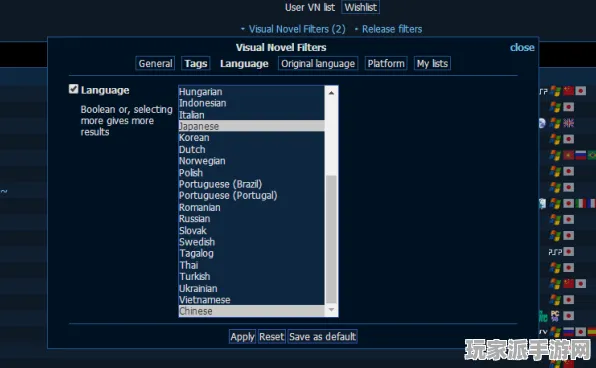The image size is (596, 368).
Task: Switch to the Platform tab
Action: point(386,63)
